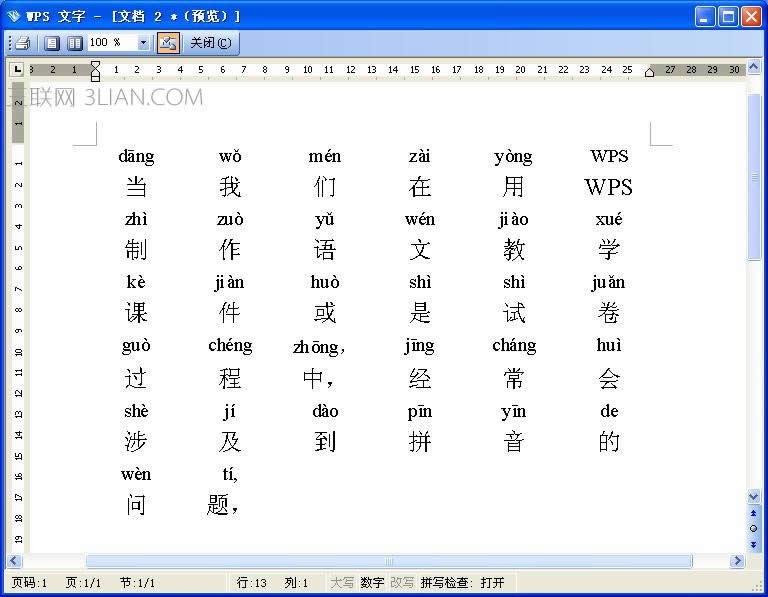Open the 100 % zoom dropdown arrow
The image size is (768, 597).
click(x=143, y=43)
